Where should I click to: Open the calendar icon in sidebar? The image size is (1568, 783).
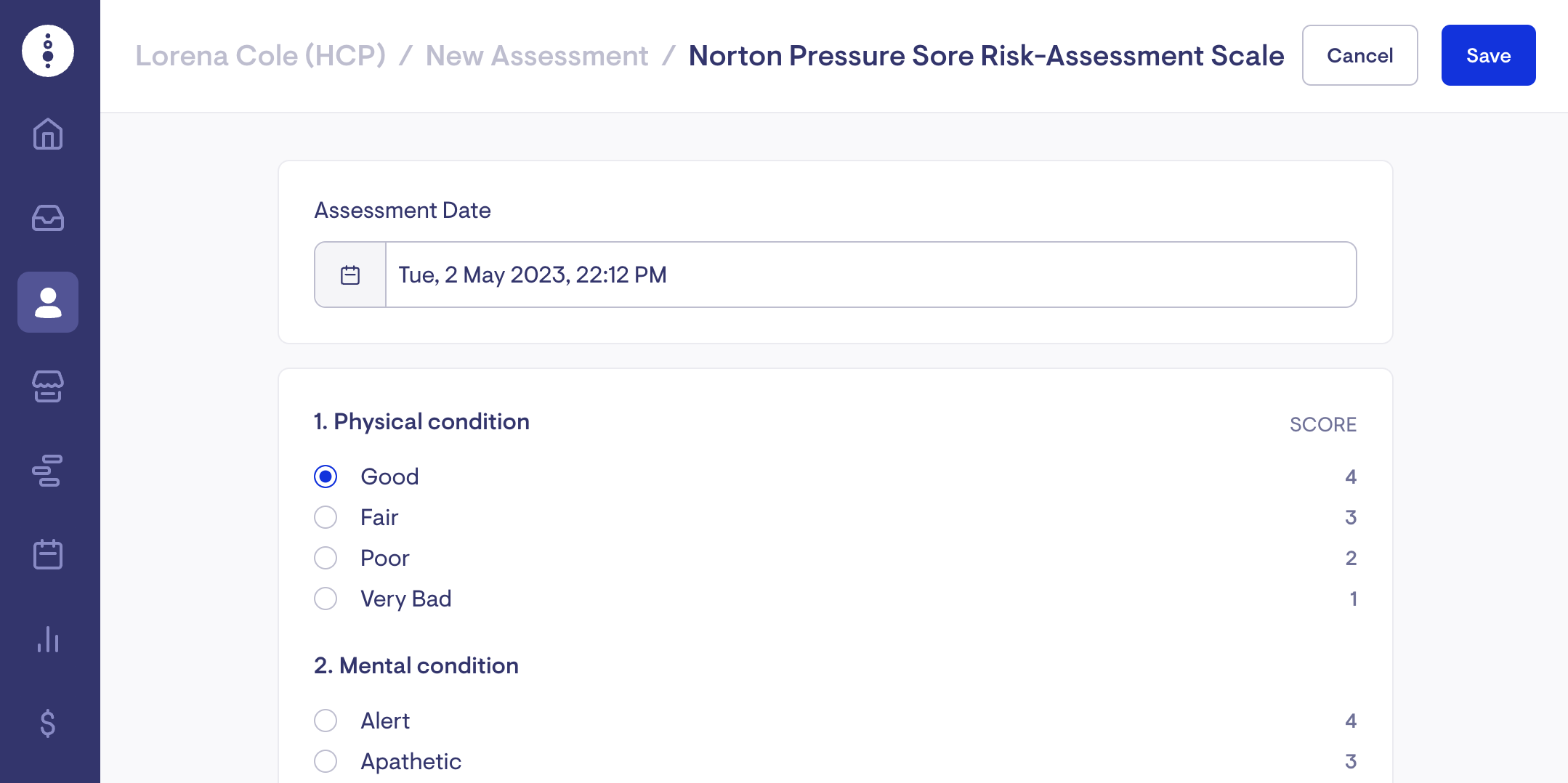48,554
